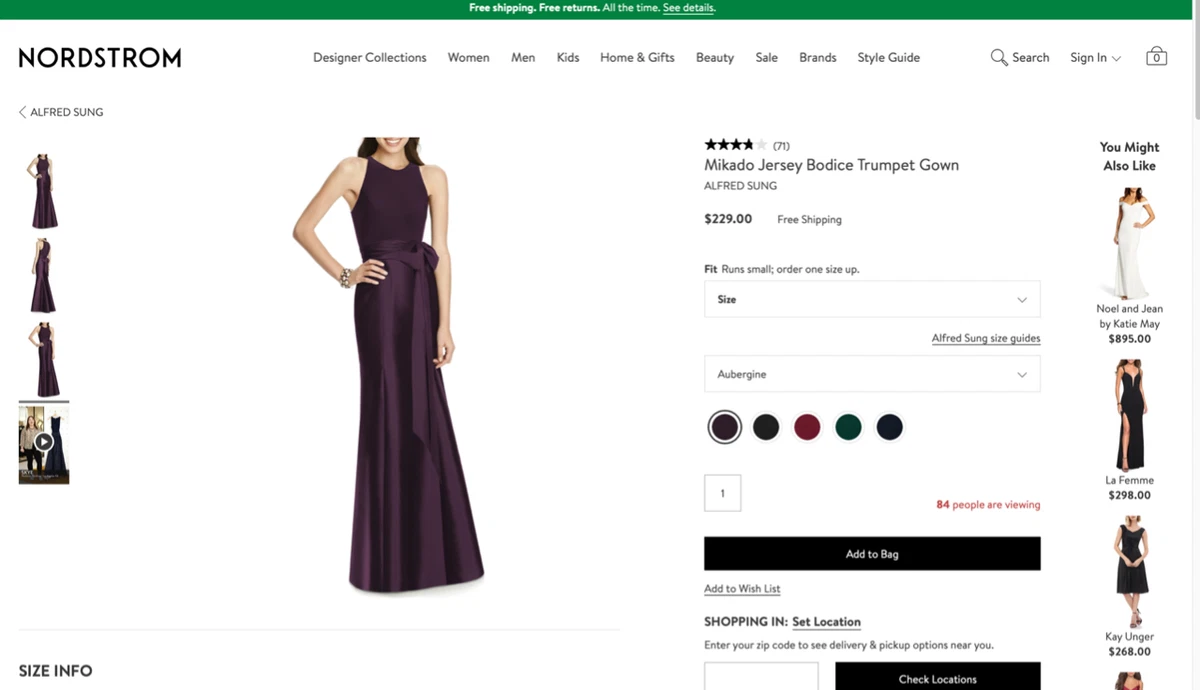Click the zip code input field

(x=761, y=676)
